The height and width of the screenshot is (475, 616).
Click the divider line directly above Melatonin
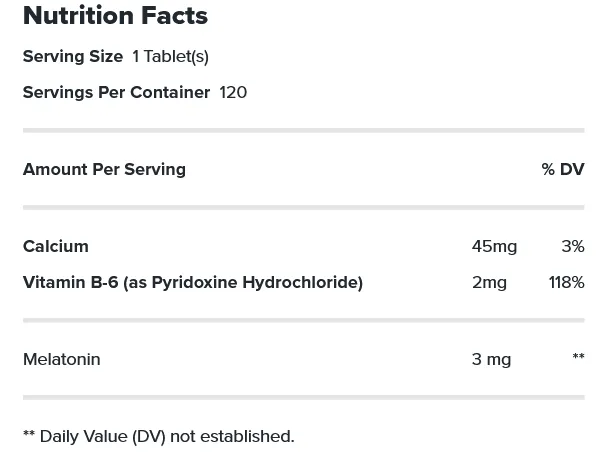pos(303,321)
